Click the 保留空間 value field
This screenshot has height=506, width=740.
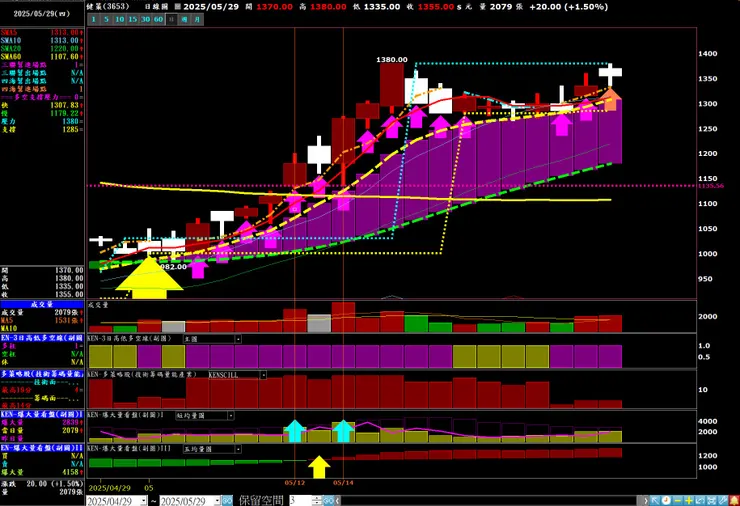[301, 501]
